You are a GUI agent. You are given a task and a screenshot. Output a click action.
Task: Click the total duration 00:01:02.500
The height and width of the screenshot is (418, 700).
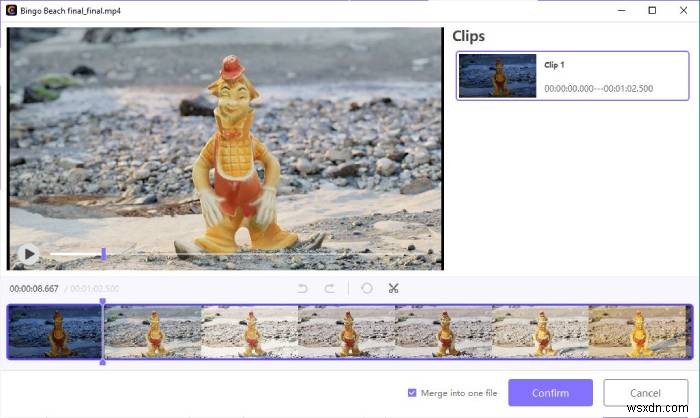click(x=95, y=289)
